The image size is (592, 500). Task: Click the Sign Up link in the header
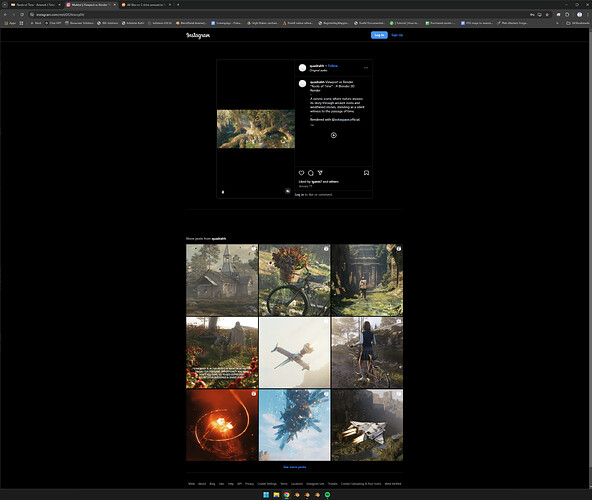[397, 35]
